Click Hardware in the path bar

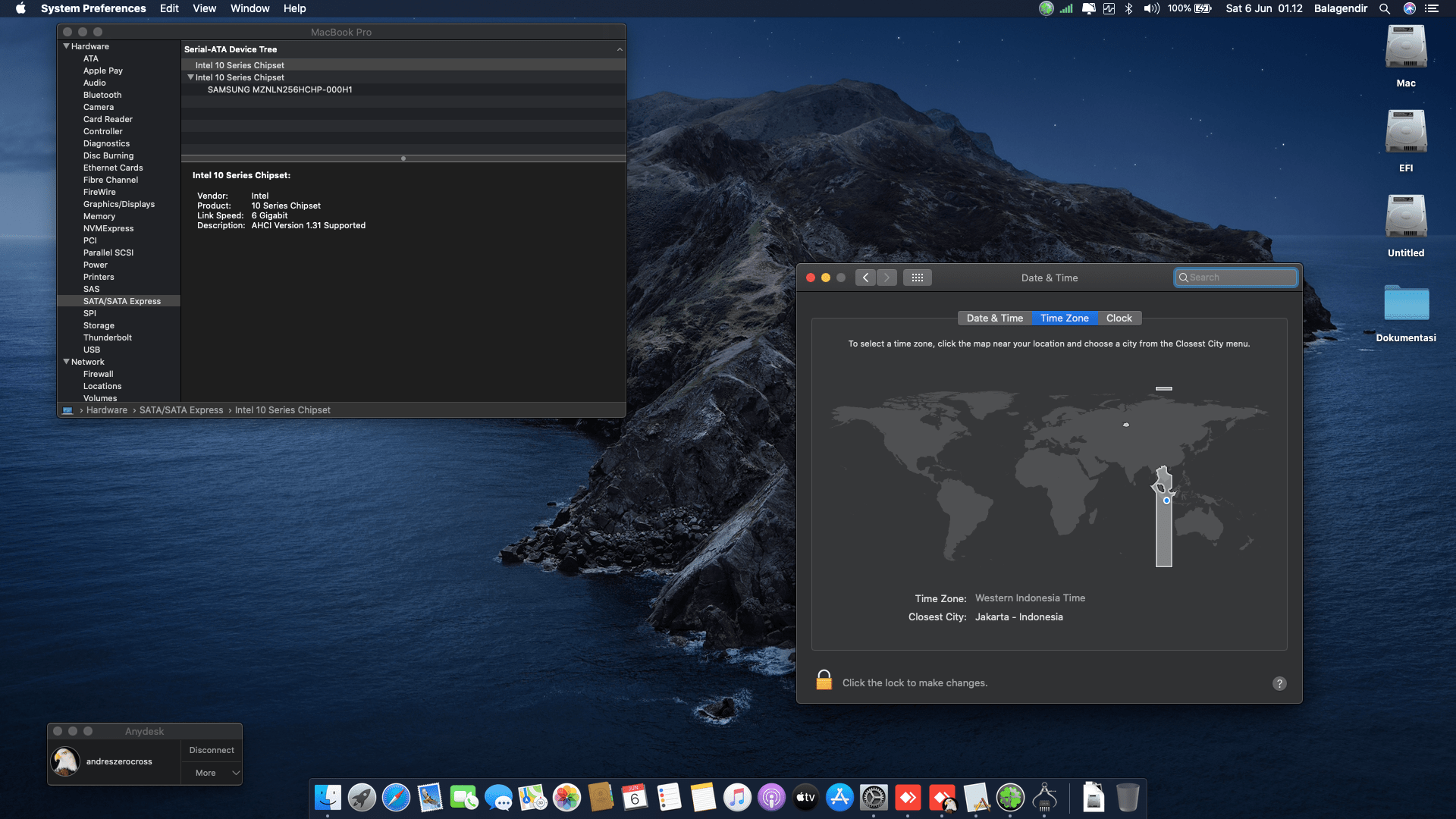point(107,410)
